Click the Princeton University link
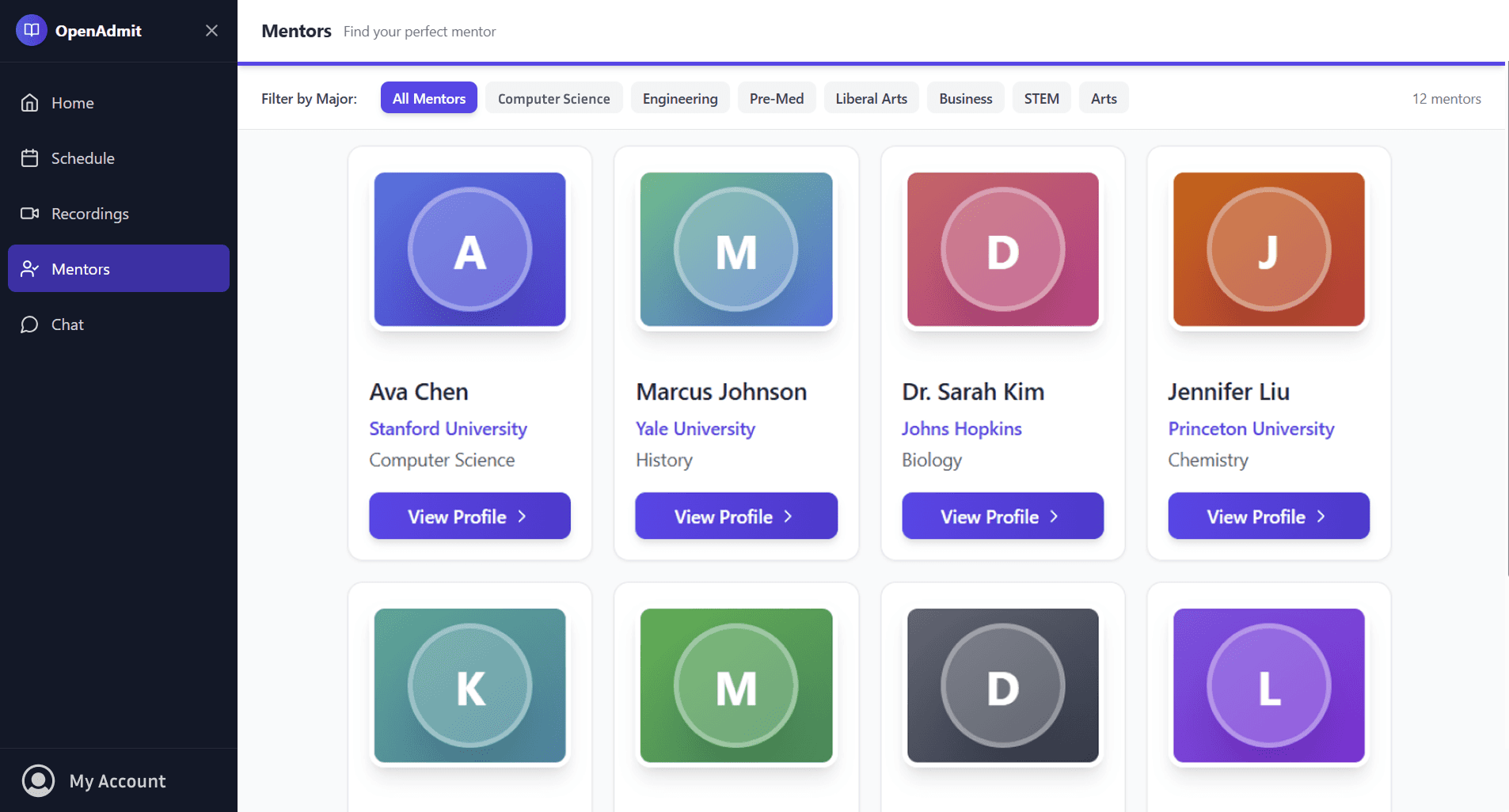This screenshot has width=1509, height=812. [x=1252, y=428]
